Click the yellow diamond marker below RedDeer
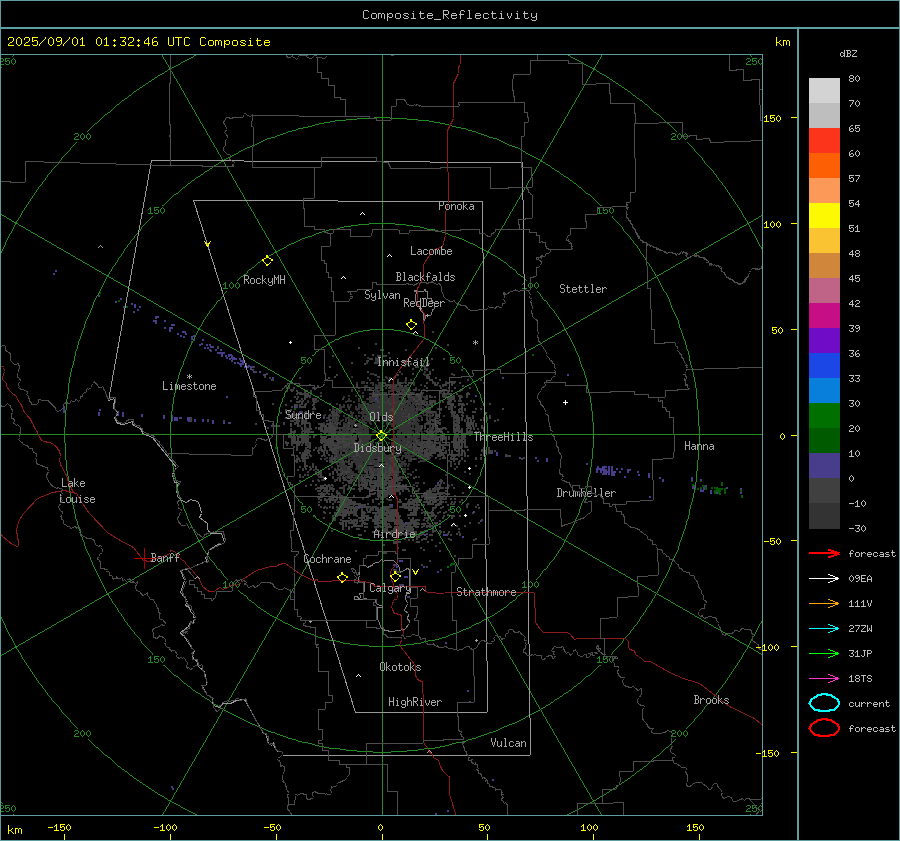The height and width of the screenshot is (841, 900). pos(411,325)
